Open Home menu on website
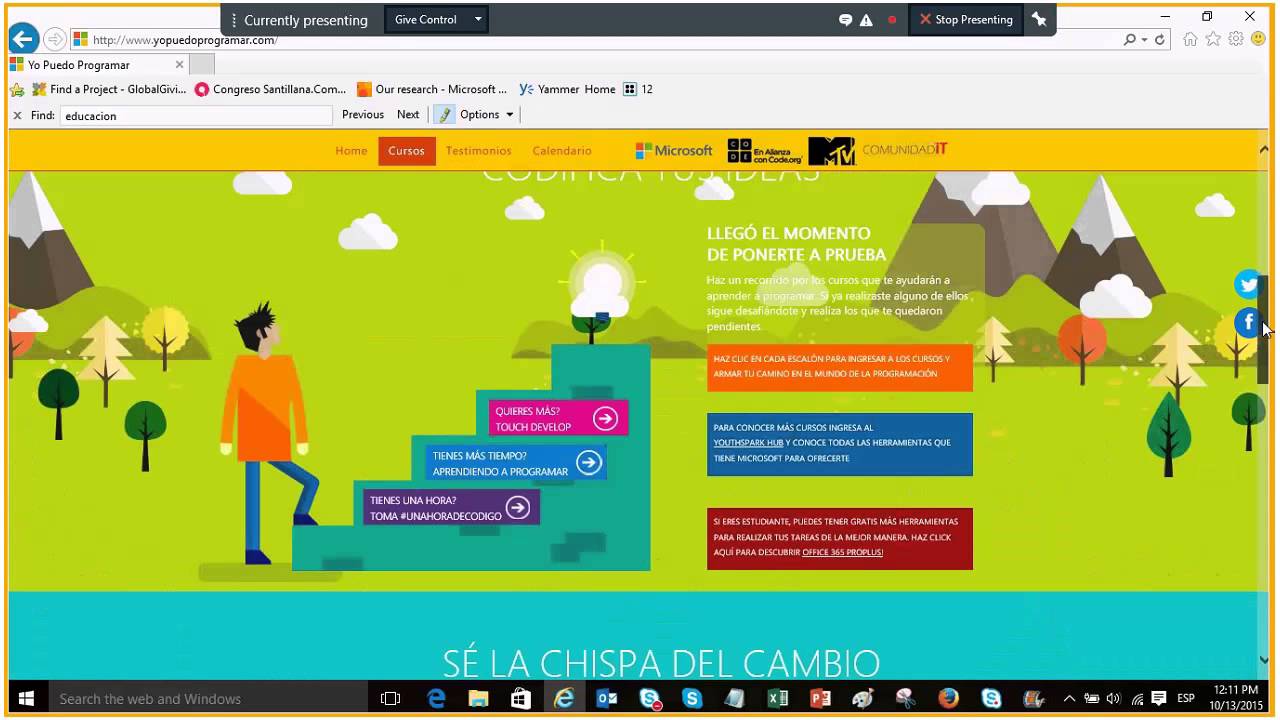Viewport: 1280px width, 720px height. (x=351, y=151)
